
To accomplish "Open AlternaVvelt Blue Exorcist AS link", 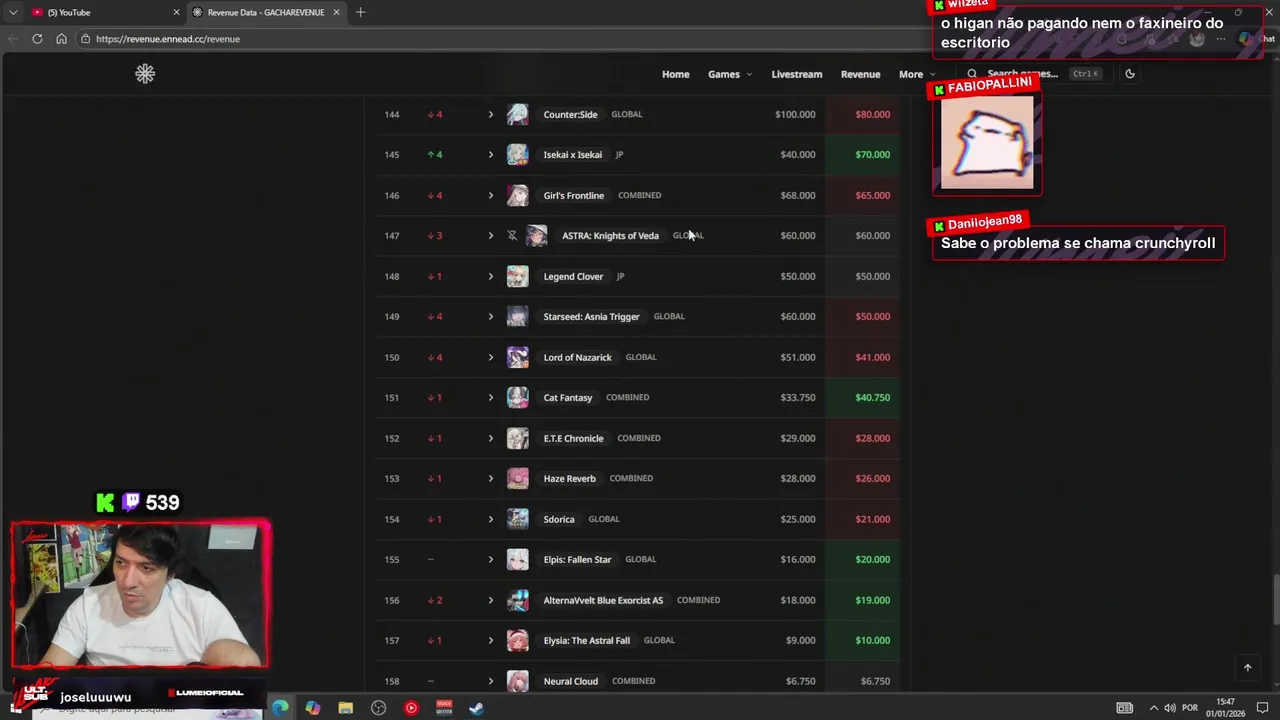I will [603, 600].
